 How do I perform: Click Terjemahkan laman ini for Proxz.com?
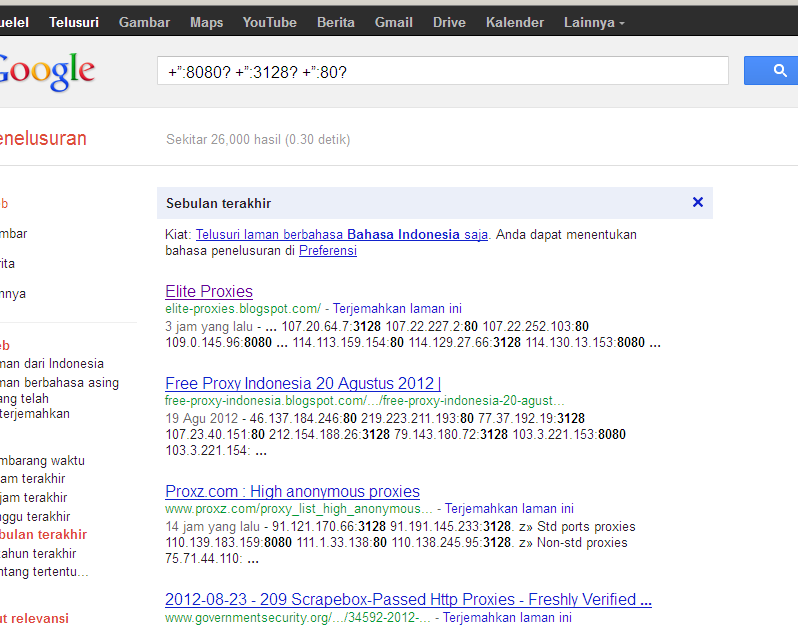coord(509,508)
